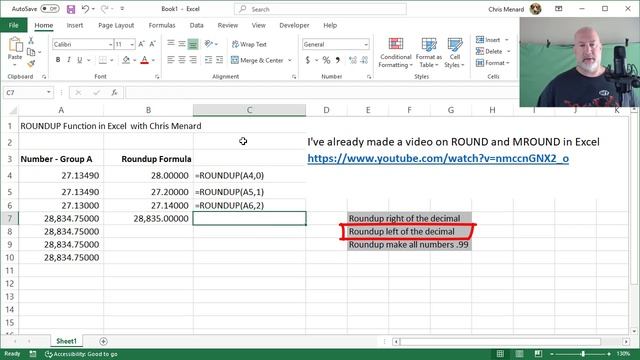Expand the Format cells dropdown
This screenshot has width=640, height=360.
click(x=508, y=63)
